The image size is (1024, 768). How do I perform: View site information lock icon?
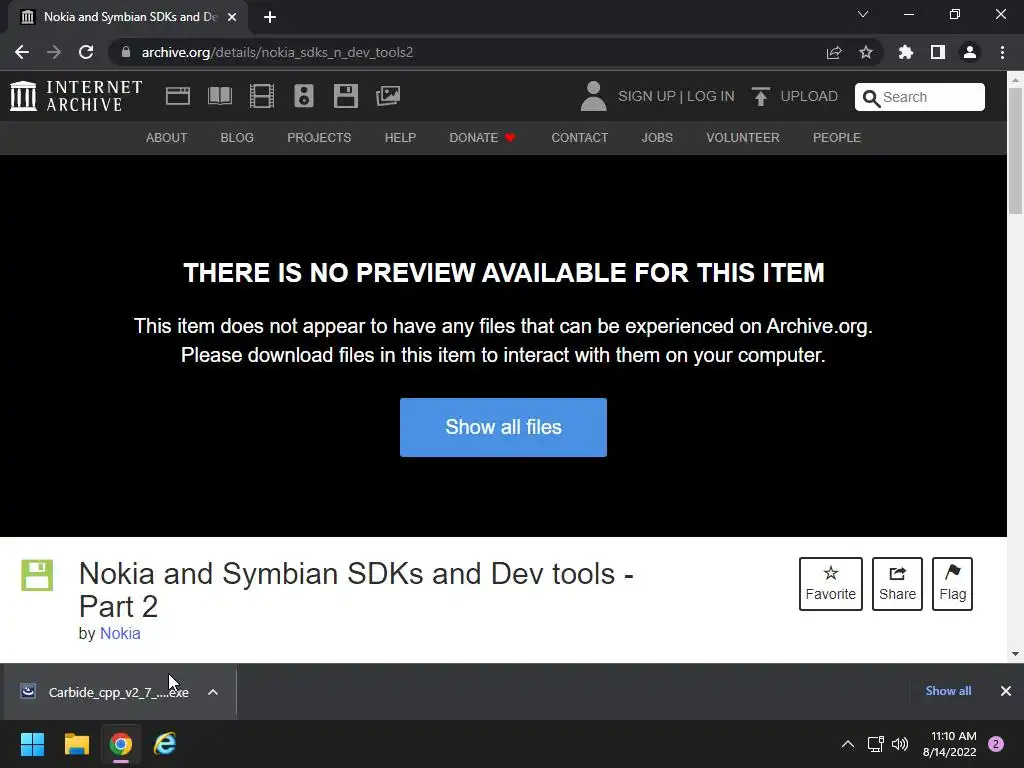[125, 52]
